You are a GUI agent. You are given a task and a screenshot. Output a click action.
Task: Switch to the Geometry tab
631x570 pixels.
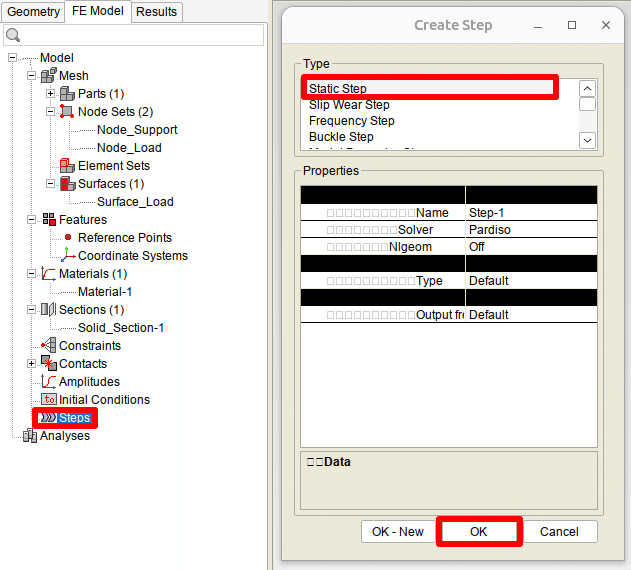pos(33,12)
